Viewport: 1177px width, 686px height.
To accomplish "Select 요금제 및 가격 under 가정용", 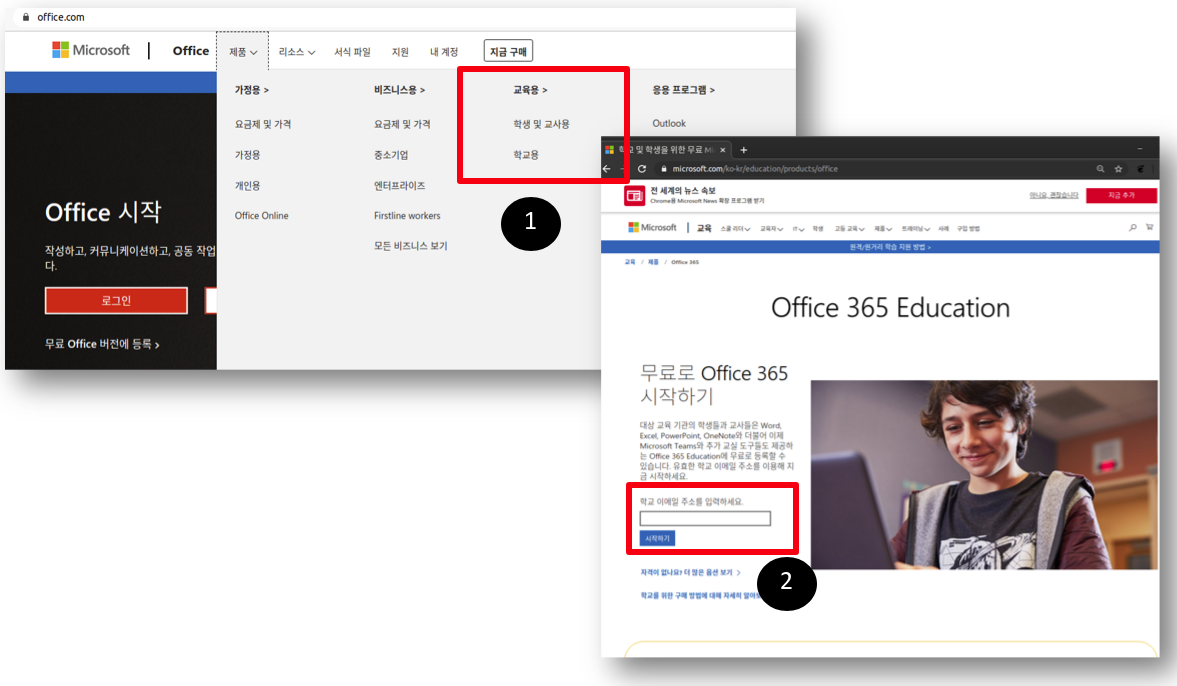I will [263, 125].
